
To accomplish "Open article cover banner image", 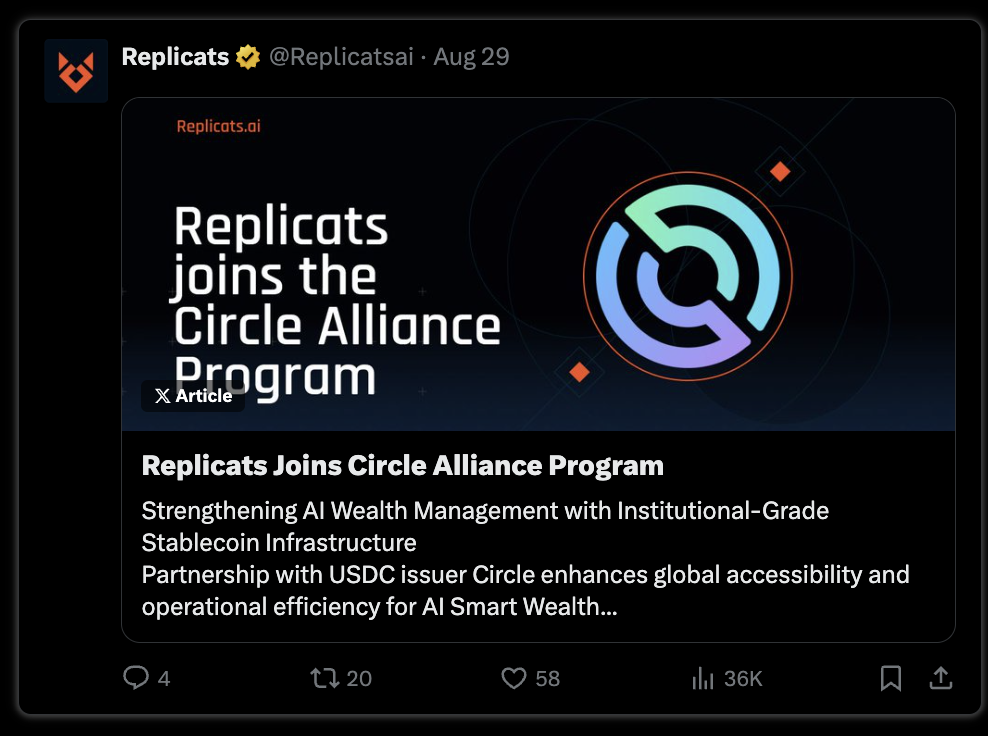I will tap(538, 264).
